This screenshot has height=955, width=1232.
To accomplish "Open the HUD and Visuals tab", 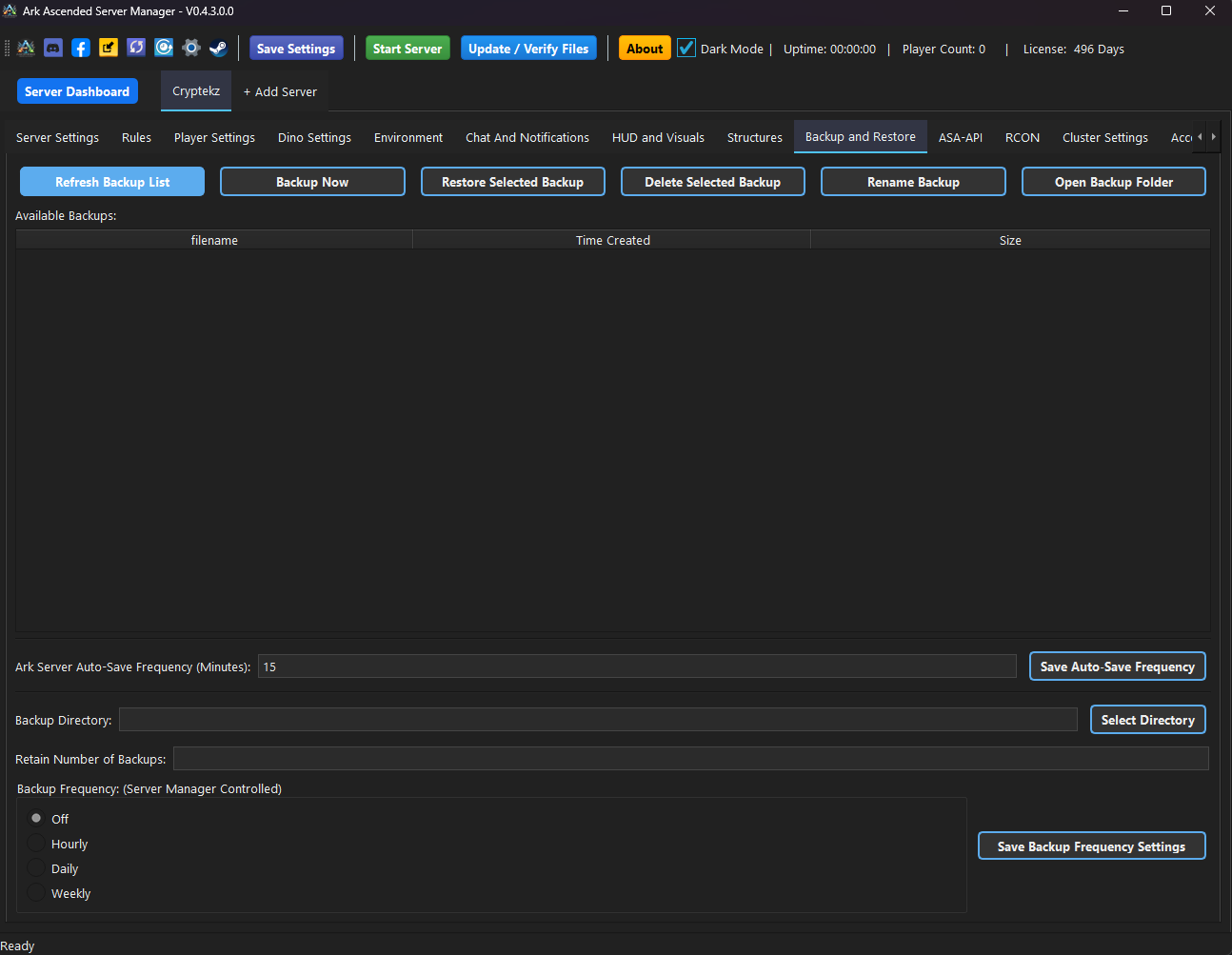I will 658,137.
